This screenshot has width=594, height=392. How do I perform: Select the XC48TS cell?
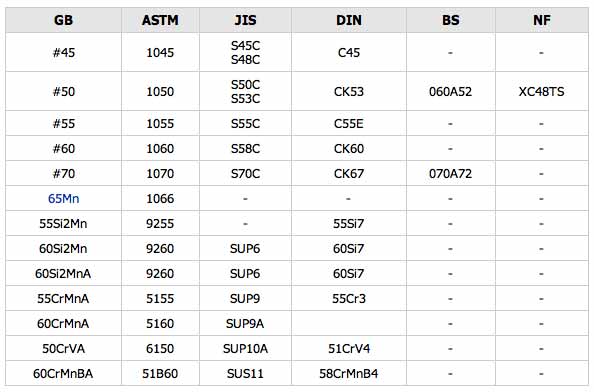[x=542, y=91]
